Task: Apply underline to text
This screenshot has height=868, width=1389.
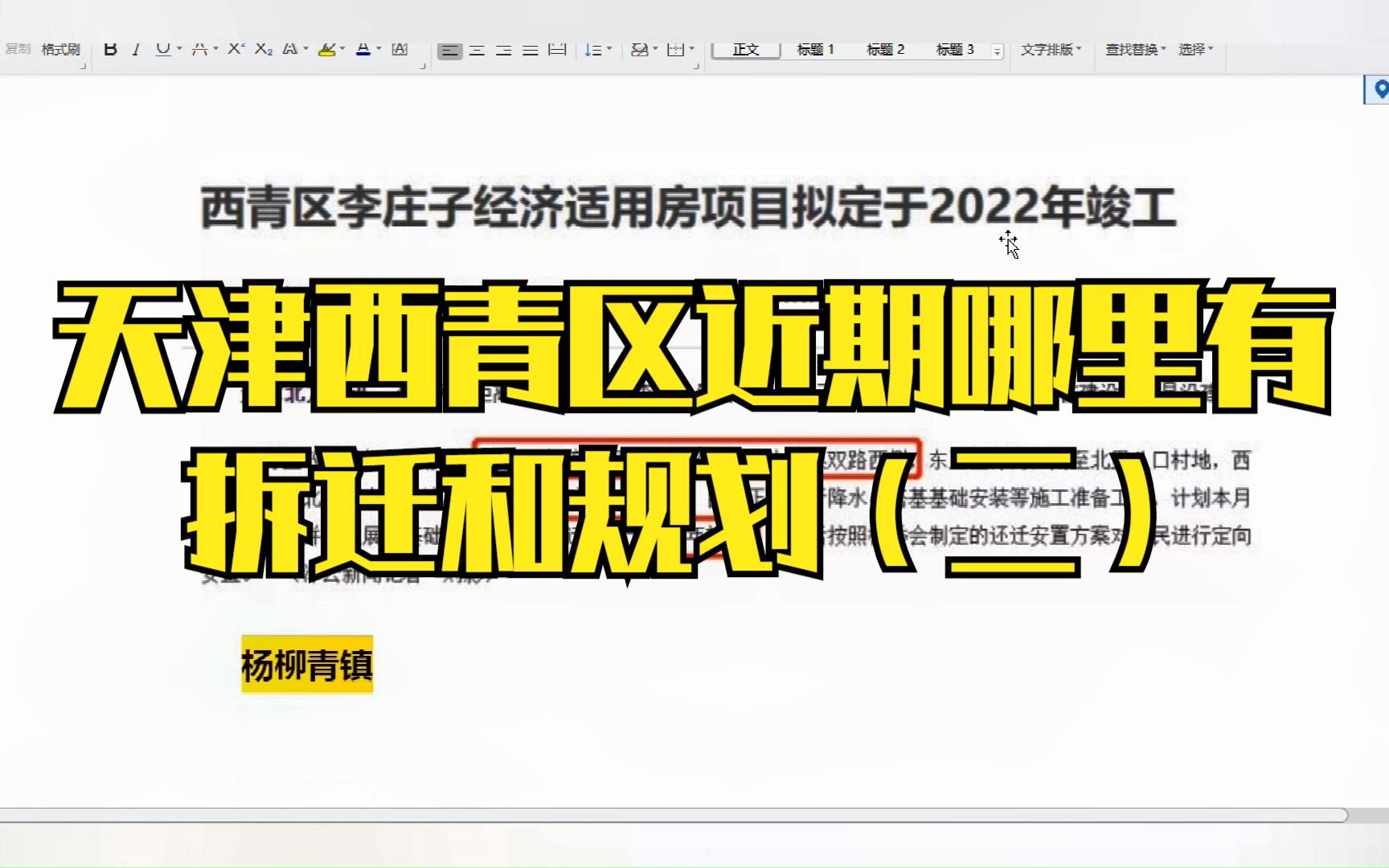Action: pyautogui.click(x=163, y=50)
